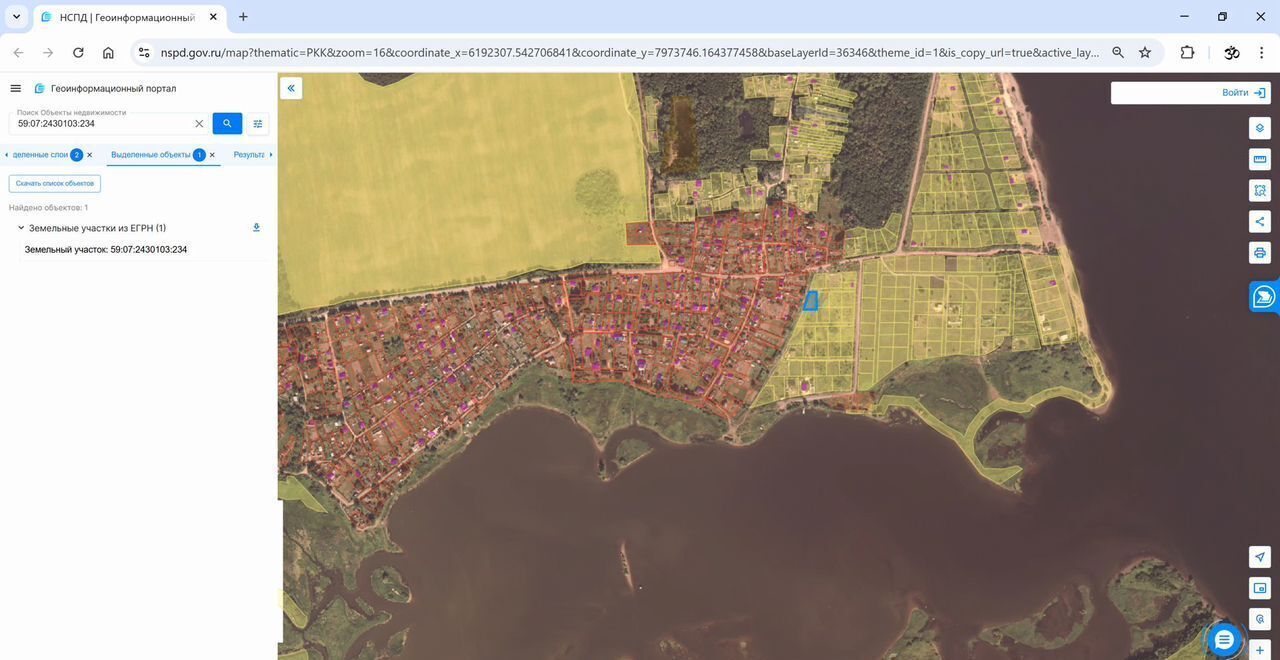Print the map
The height and width of the screenshot is (660, 1280).
pyautogui.click(x=1260, y=252)
